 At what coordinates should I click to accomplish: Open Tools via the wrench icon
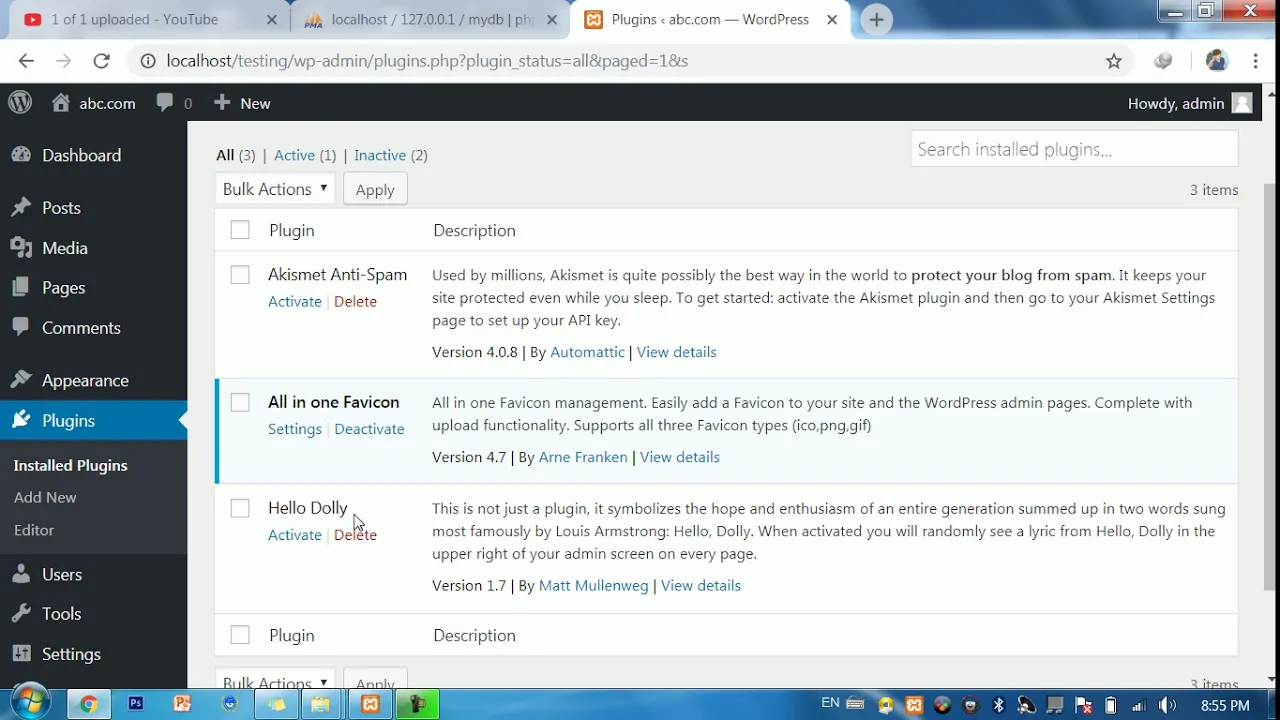(x=21, y=613)
